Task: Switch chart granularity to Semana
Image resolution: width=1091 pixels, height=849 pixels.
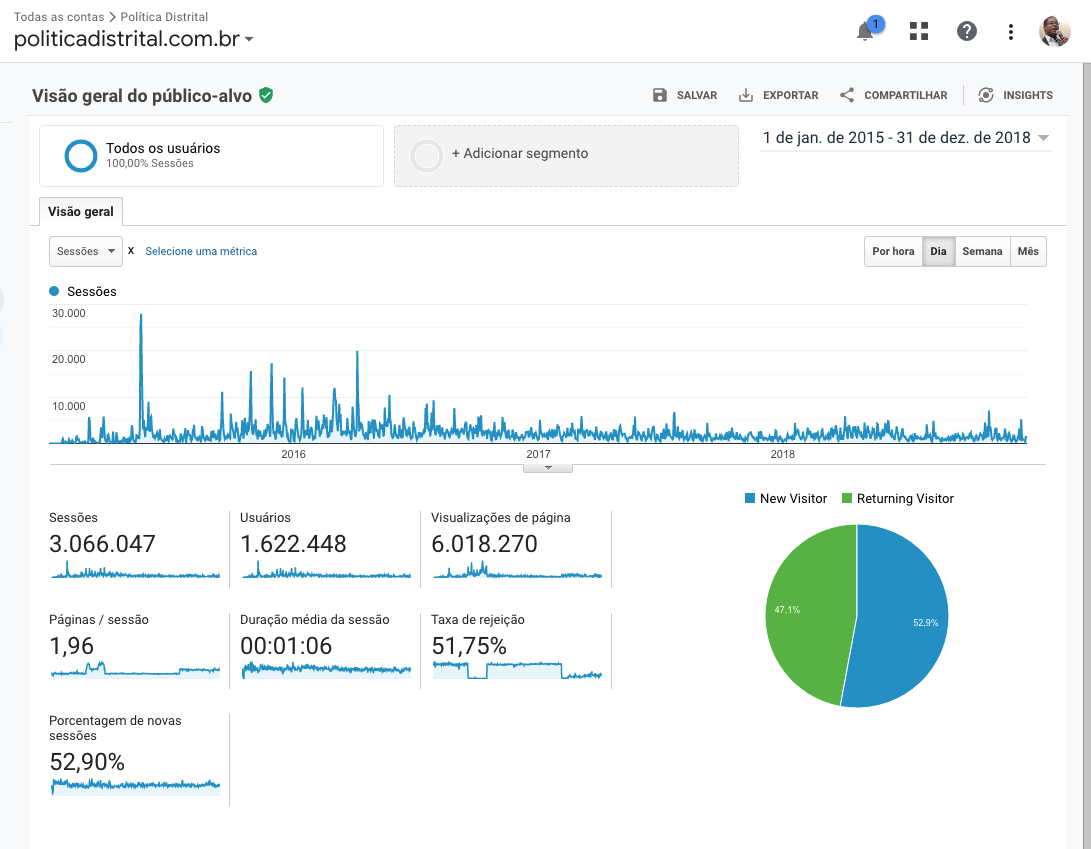Action: click(x=982, y=252)
